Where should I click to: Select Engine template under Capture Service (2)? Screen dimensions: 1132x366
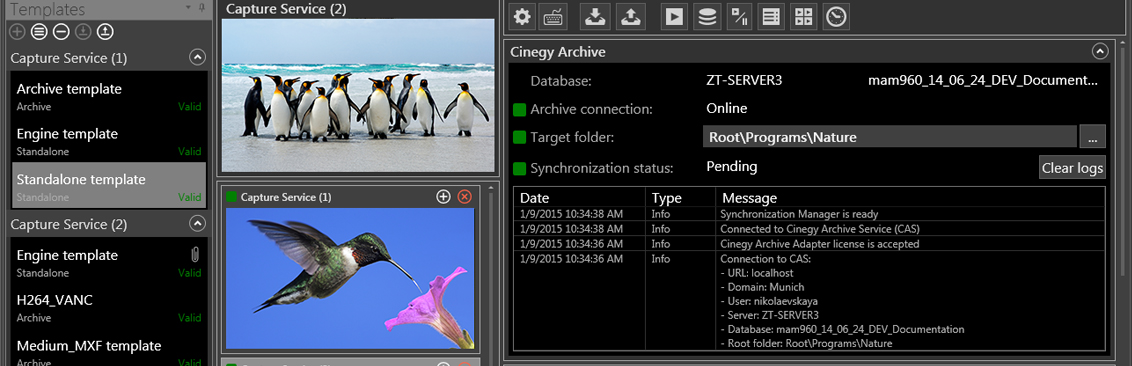click(x=109, y=262)
